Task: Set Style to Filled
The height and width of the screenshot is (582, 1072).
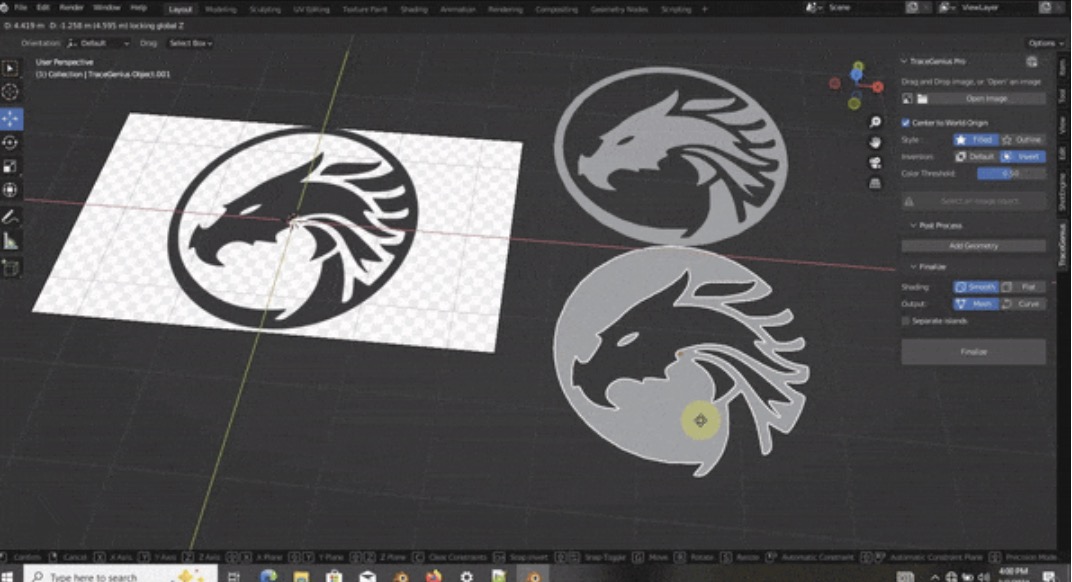Action: (976, 140)
